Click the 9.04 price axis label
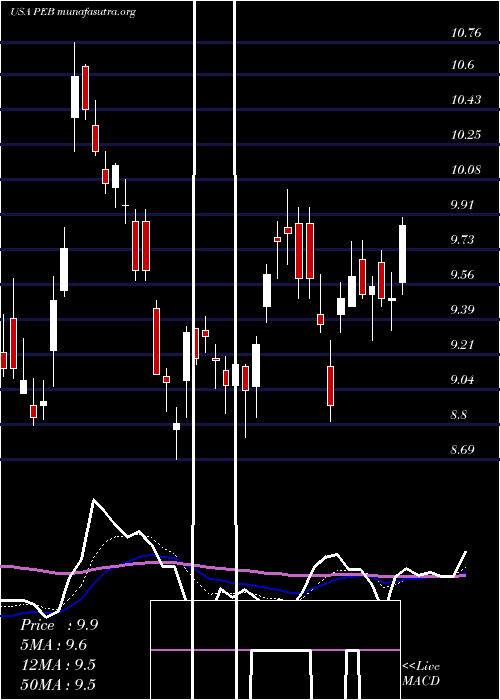Image resolution: width=500 pixels, height=700 pixels. point(462,380)
